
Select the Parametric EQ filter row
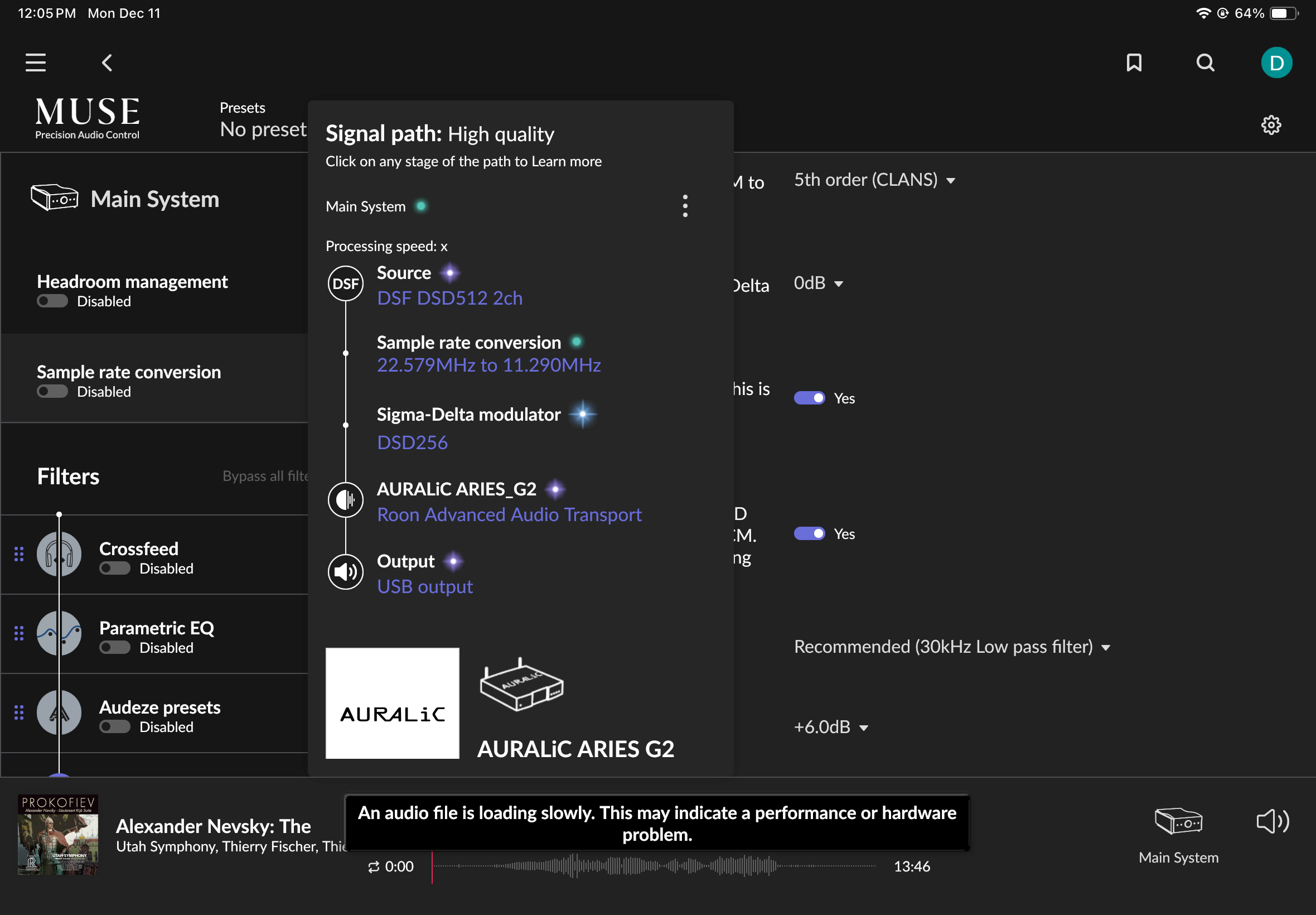(154, 633)
